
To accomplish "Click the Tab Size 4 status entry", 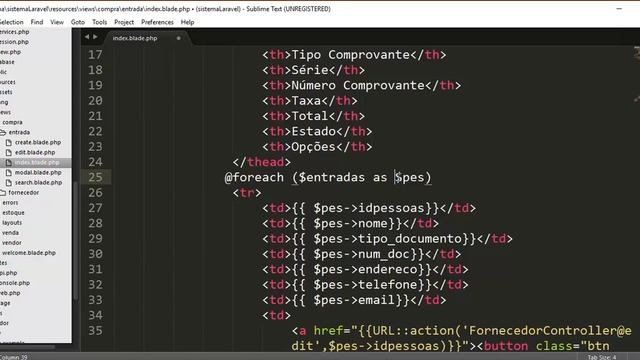I will point(602,357).
